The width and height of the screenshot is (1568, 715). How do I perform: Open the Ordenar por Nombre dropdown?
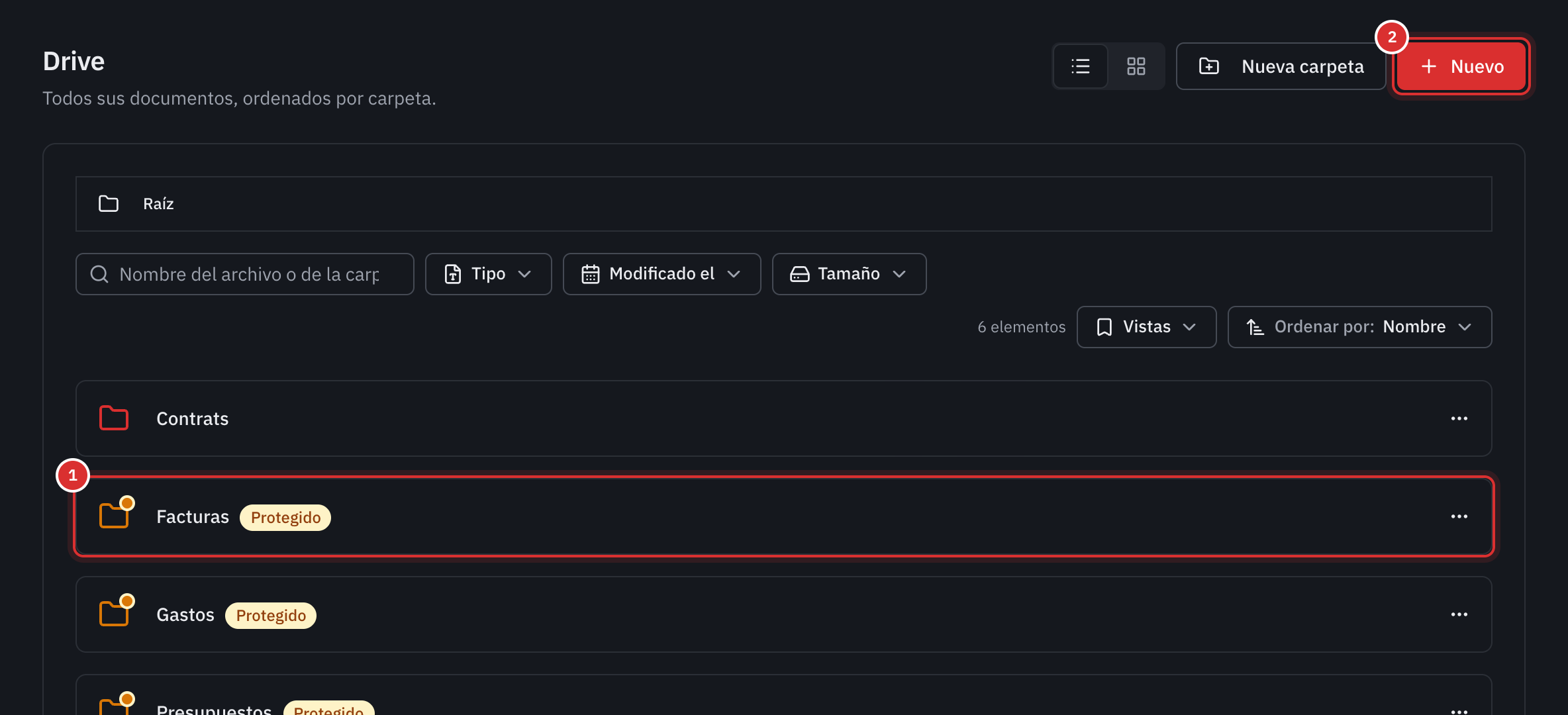point(1360,327)
